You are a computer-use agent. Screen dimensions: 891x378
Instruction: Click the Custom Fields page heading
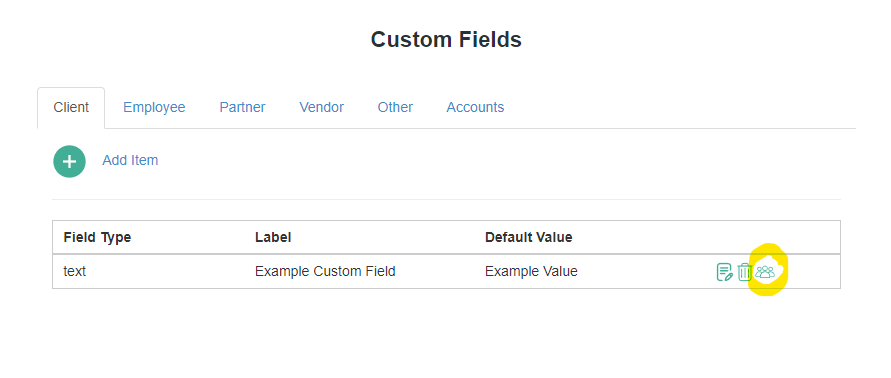coord(446,40)
